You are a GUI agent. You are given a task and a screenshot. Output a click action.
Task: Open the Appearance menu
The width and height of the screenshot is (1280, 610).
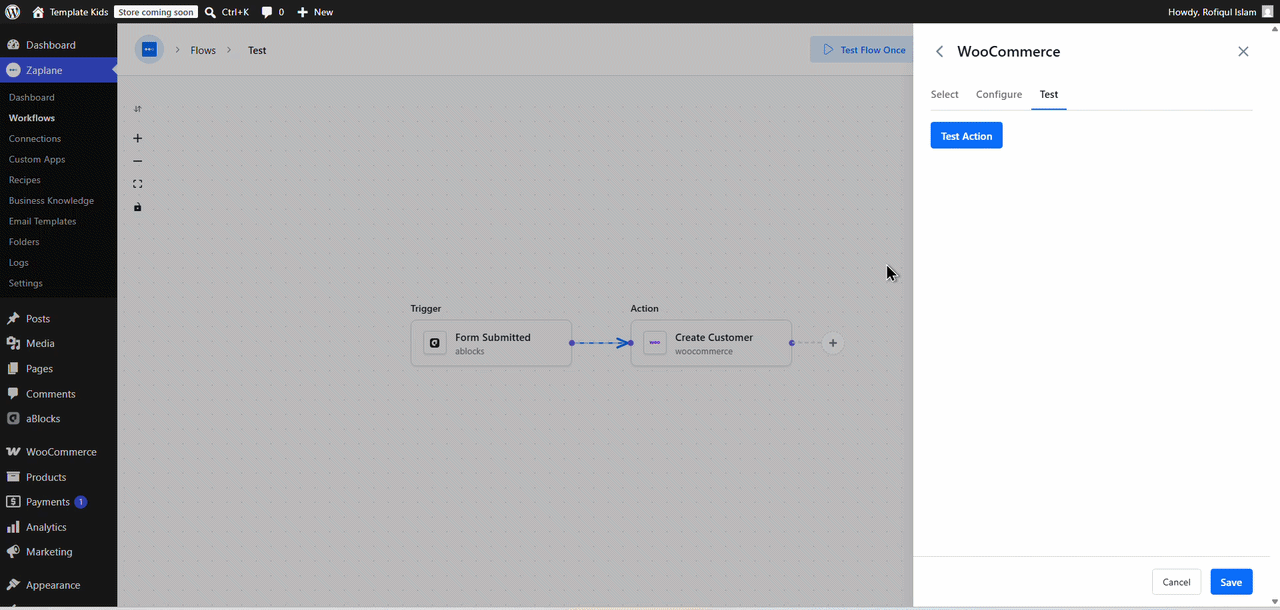pos(58,585)
